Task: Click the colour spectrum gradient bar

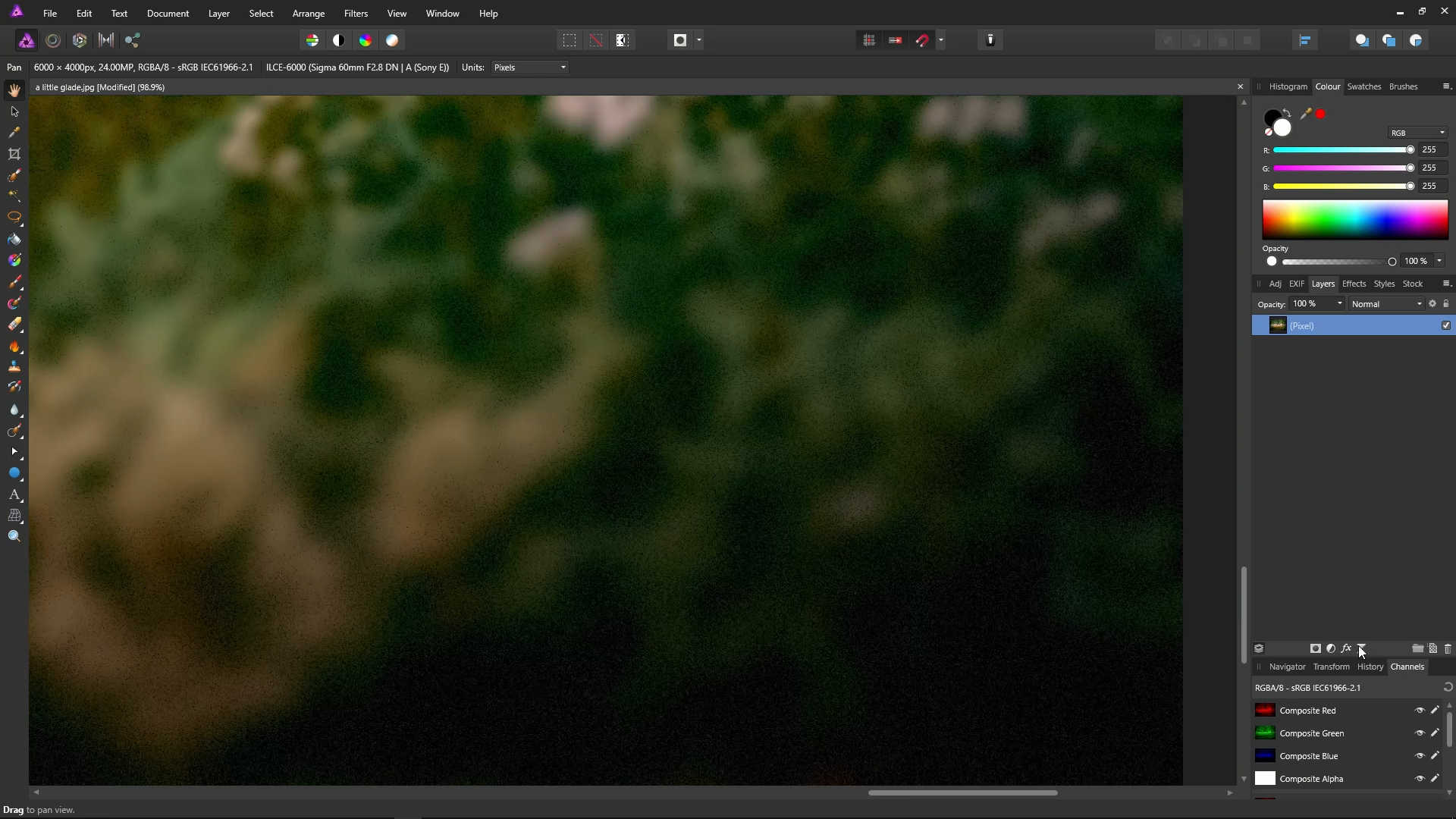Action: point(1354,220)
